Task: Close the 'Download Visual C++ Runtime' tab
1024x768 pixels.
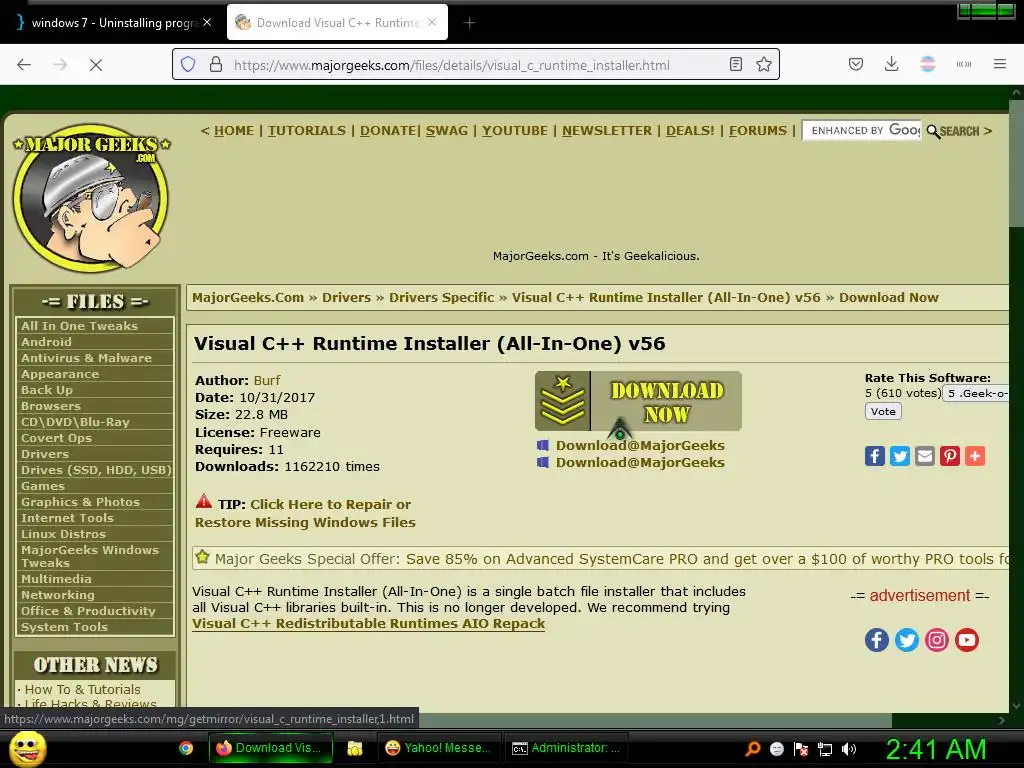Action: 432,22
